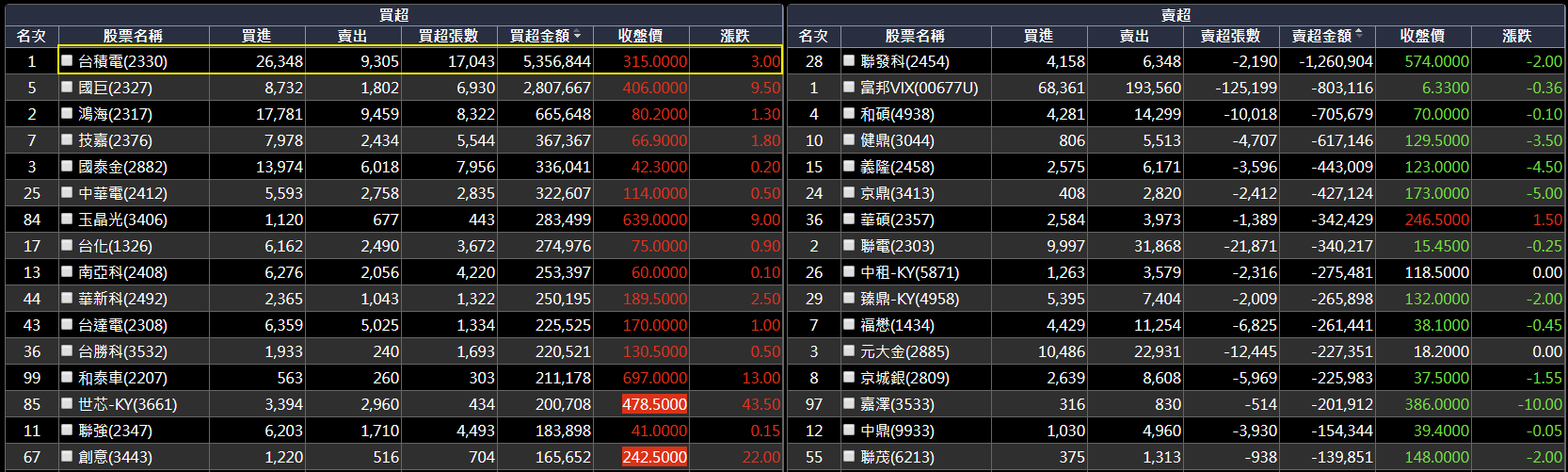Select 中租-KY(5871) stock name
Screen dimensions: 1568x472
[909, 272]
